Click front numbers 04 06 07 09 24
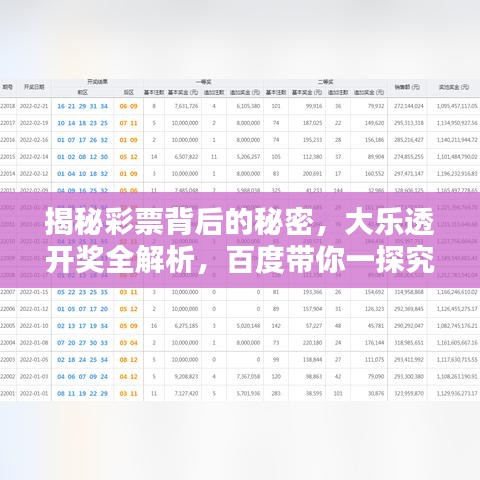The width and height of the screenshot is (480, 480). [x=82, y=377]
